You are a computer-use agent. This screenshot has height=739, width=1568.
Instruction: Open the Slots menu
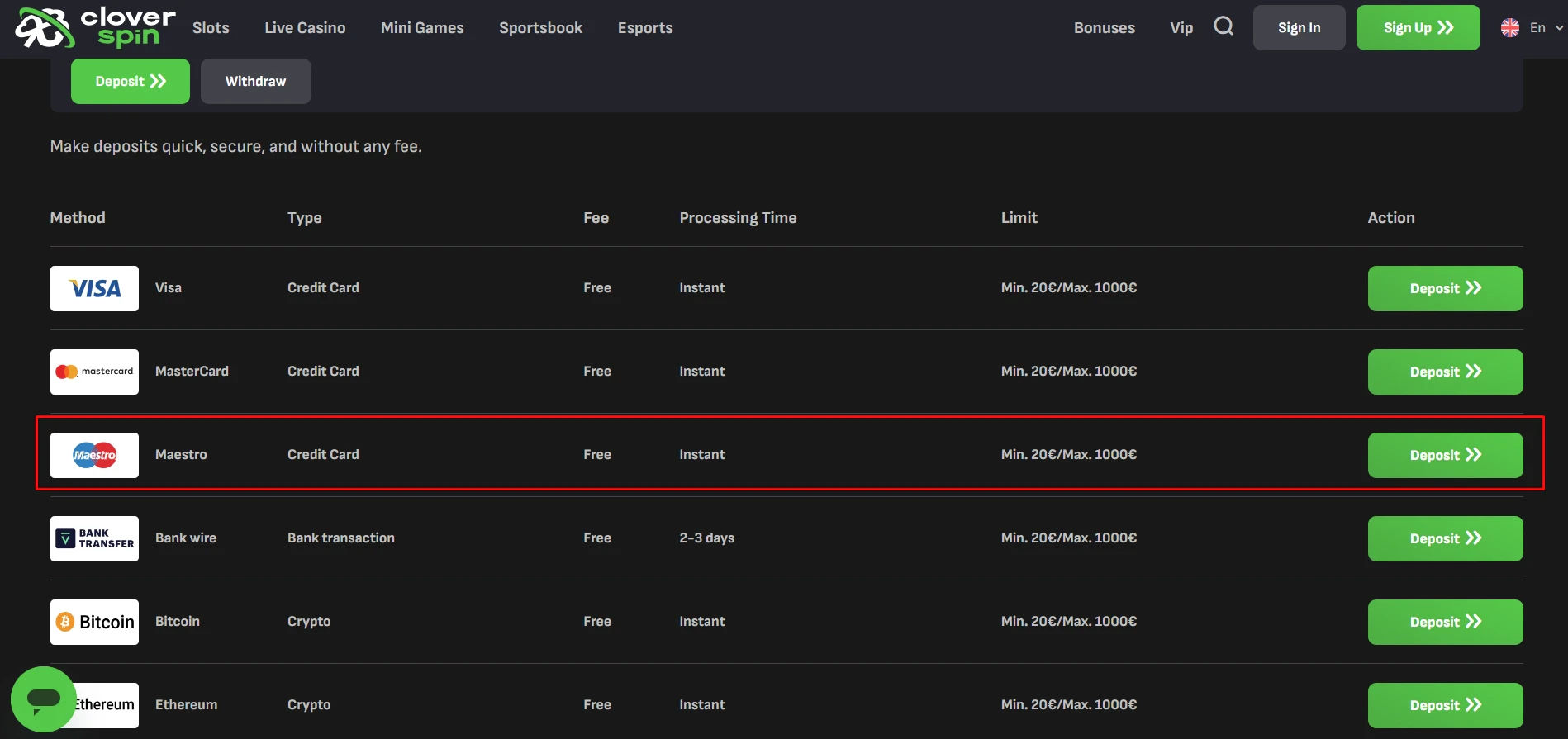click(211, 27)
